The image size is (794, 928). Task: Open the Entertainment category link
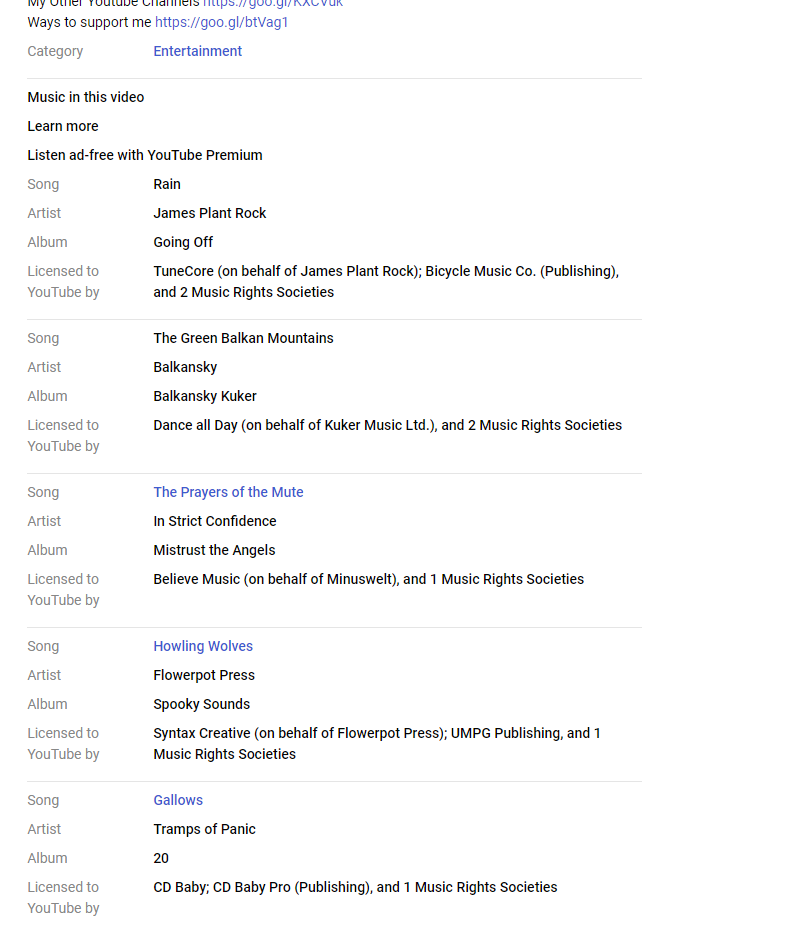pos(198,51)
